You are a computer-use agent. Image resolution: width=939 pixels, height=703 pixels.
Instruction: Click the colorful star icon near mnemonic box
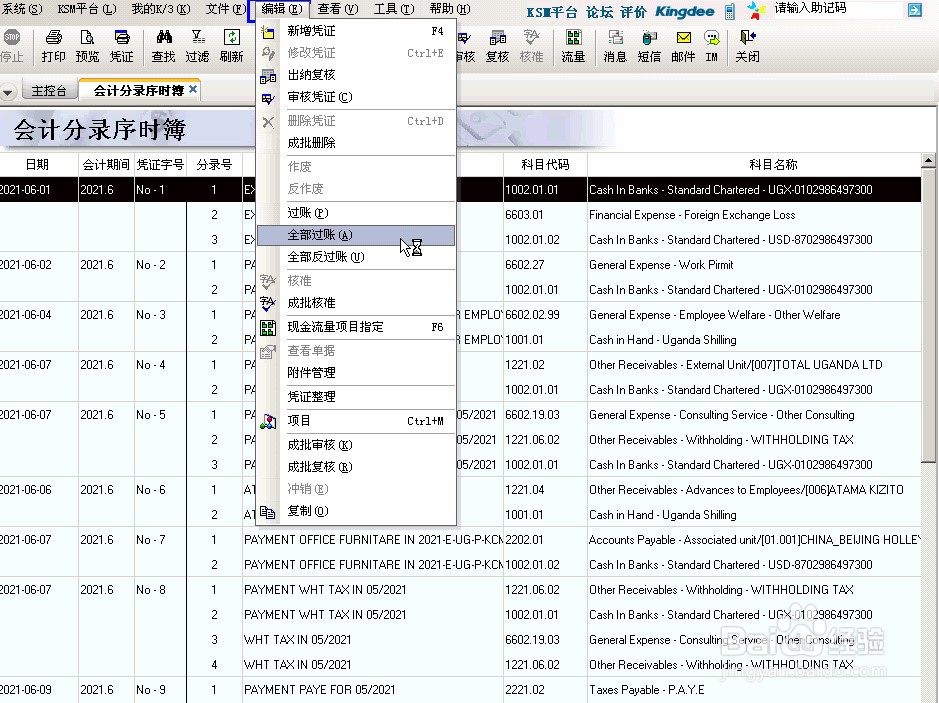click(756, 10)
